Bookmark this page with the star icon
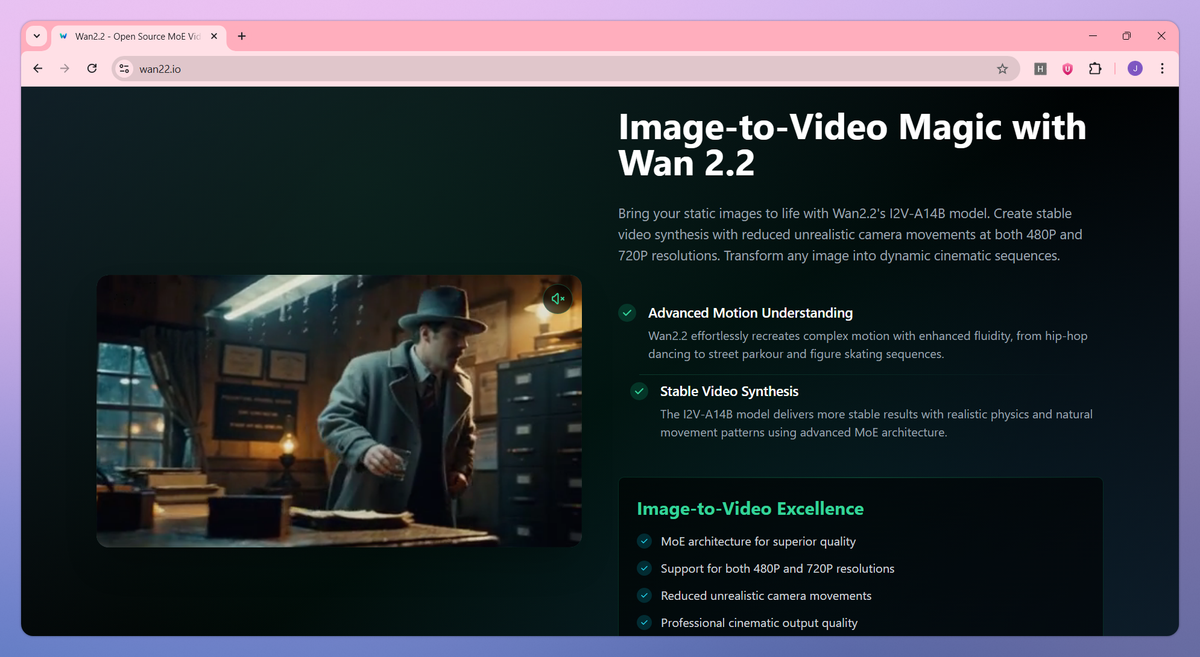Image resolution: width=1200 pixels, height=657 pixels. pos(1002,69)
